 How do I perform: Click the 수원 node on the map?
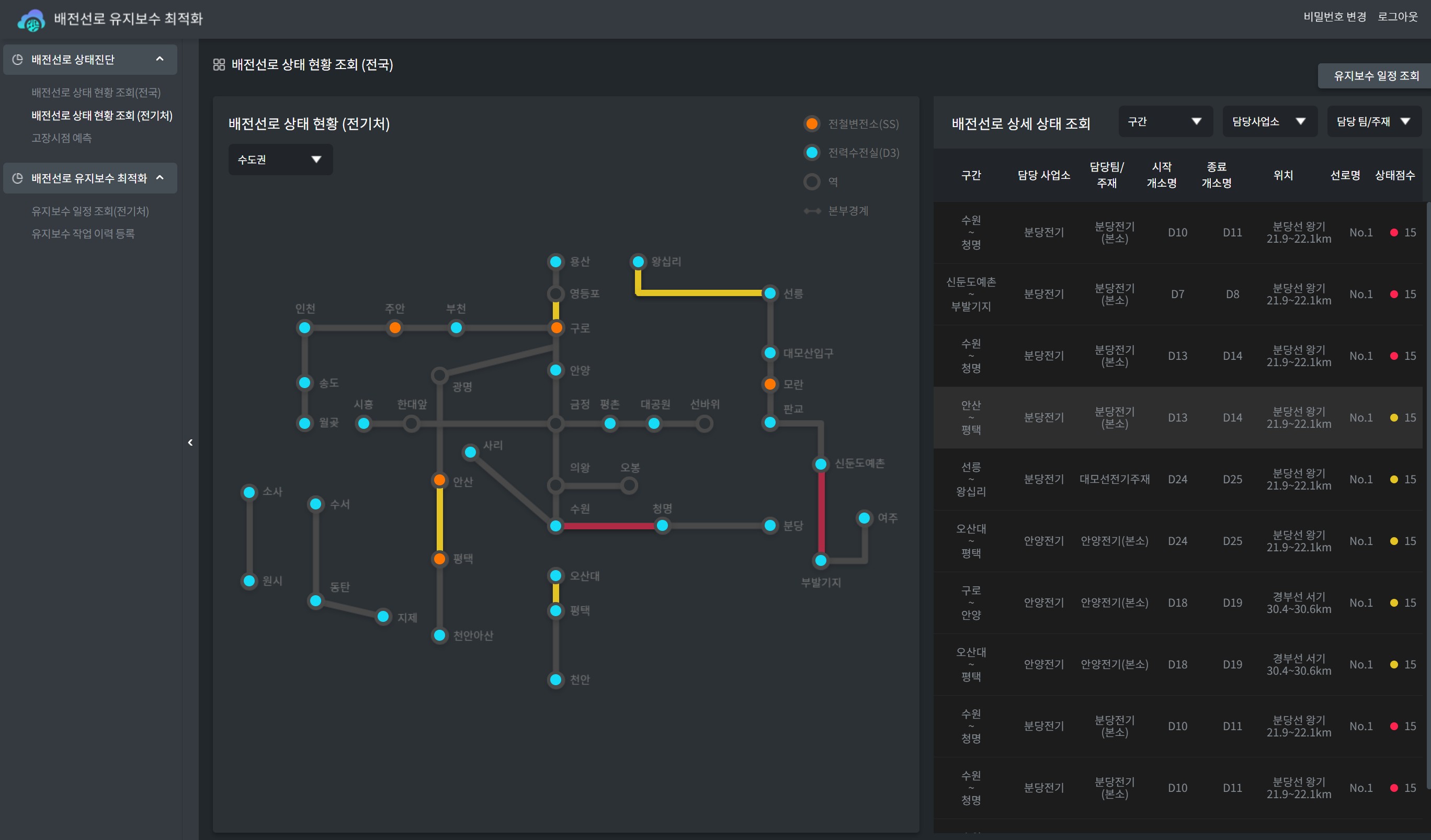[x=556, y=526]
